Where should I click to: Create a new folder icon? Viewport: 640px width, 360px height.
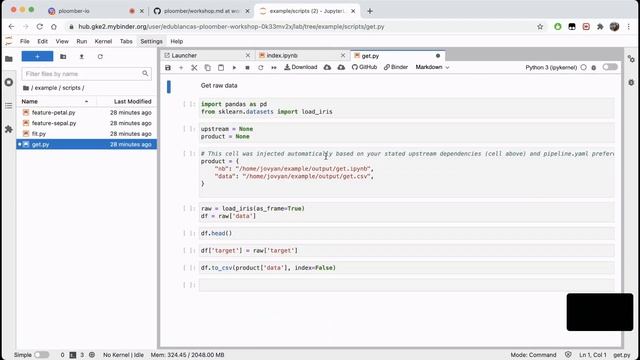coord(63,57)
